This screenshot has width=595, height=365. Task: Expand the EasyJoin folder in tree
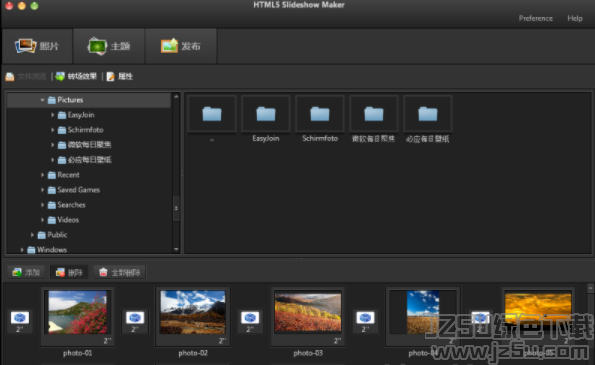52,115
